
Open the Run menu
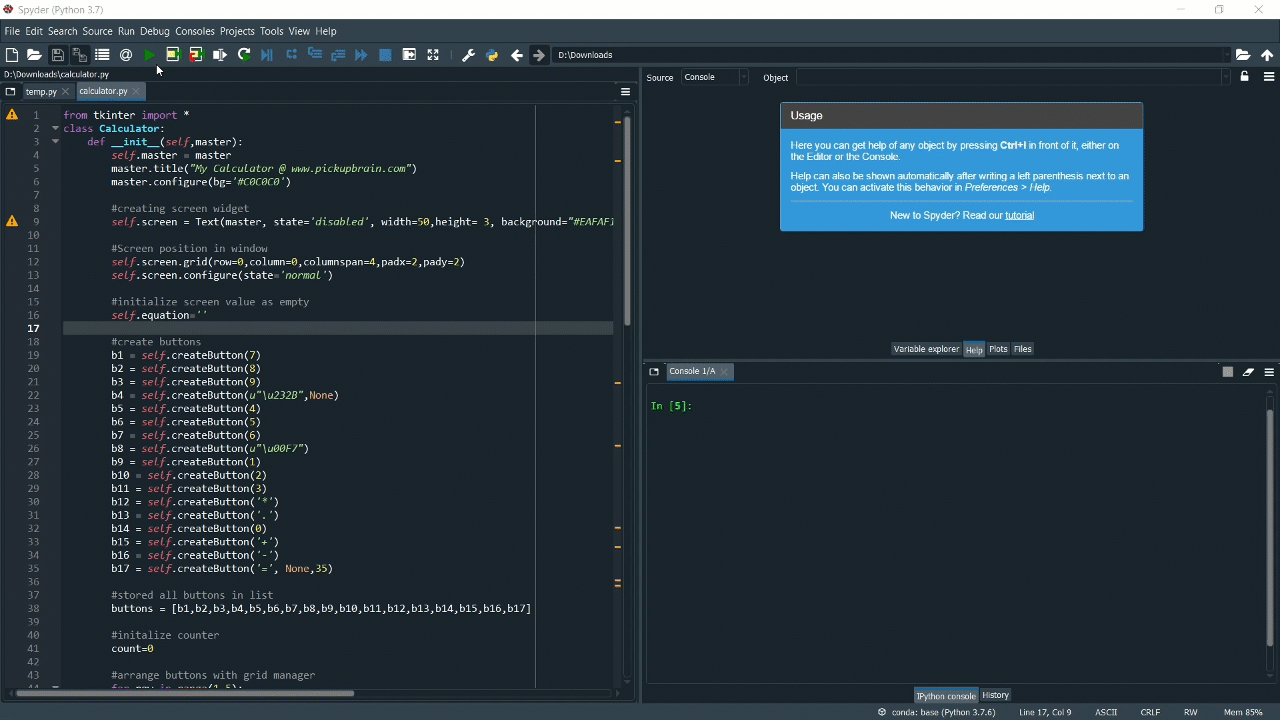click(x=126, y=31)
